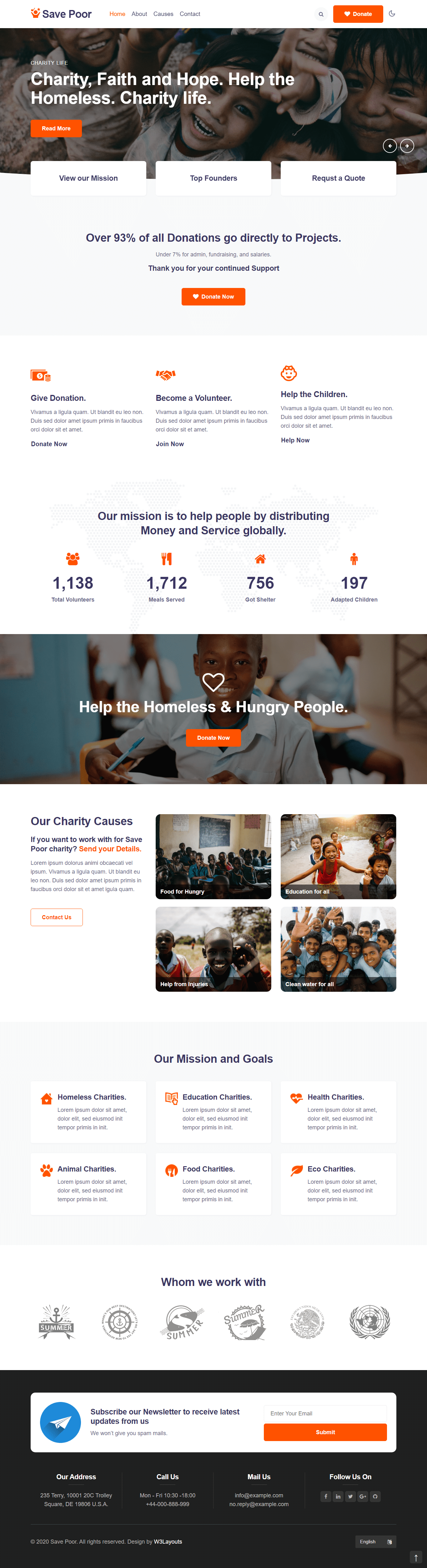Open the Causes menu item

click(x=163, y=14)
